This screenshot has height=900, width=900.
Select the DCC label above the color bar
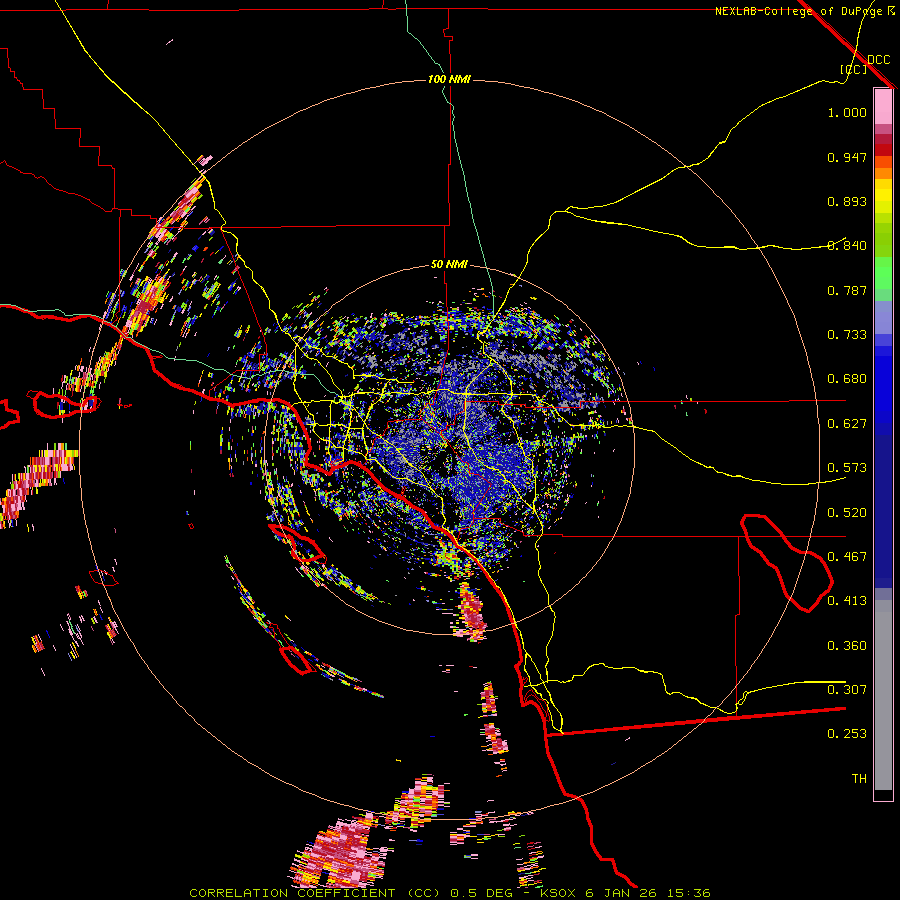pos(878,60)
